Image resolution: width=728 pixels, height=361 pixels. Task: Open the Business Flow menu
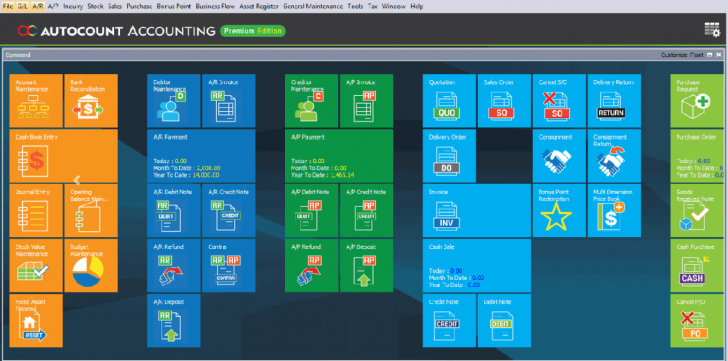coord(215,6)
